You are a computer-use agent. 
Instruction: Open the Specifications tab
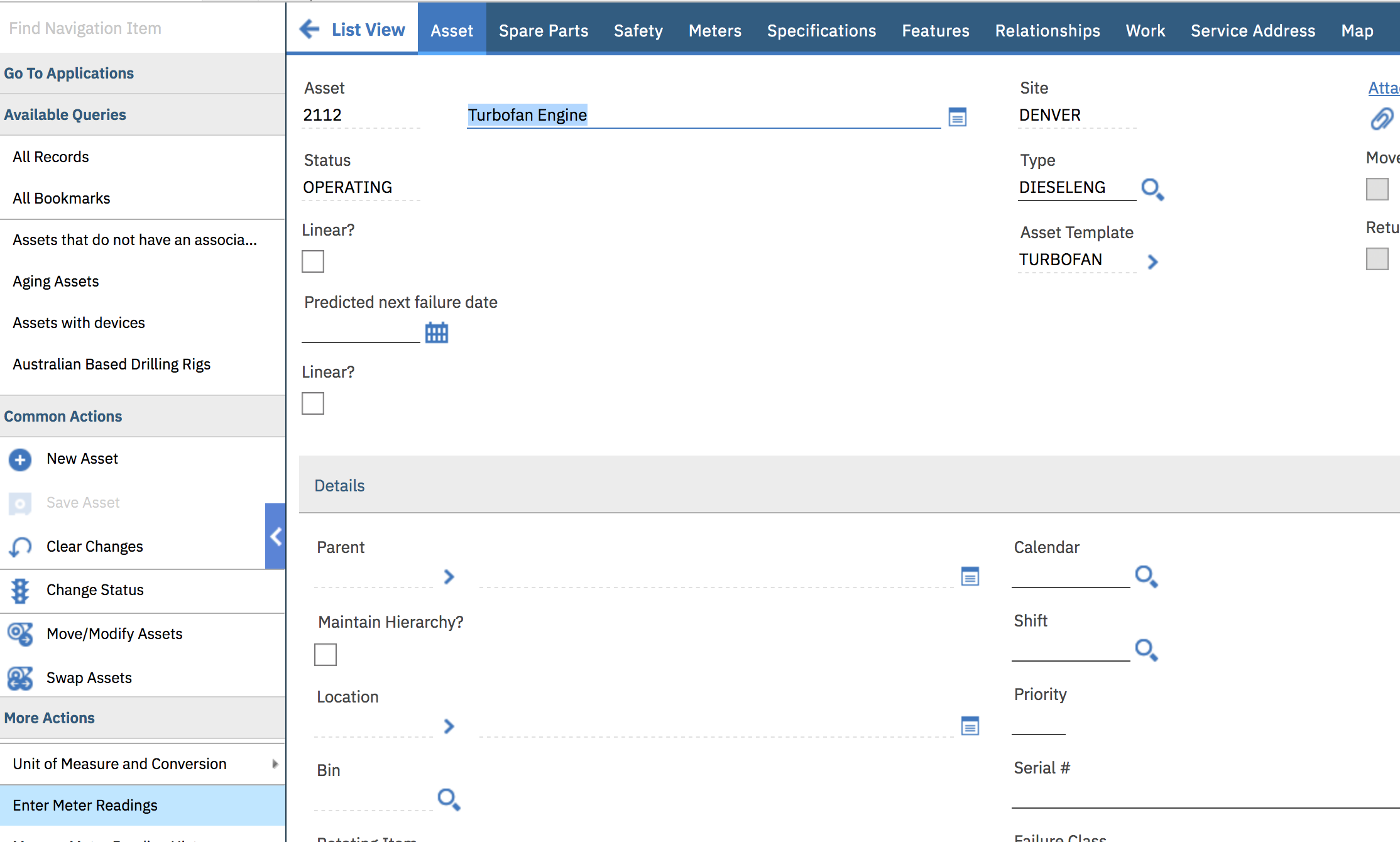(822, 30)
